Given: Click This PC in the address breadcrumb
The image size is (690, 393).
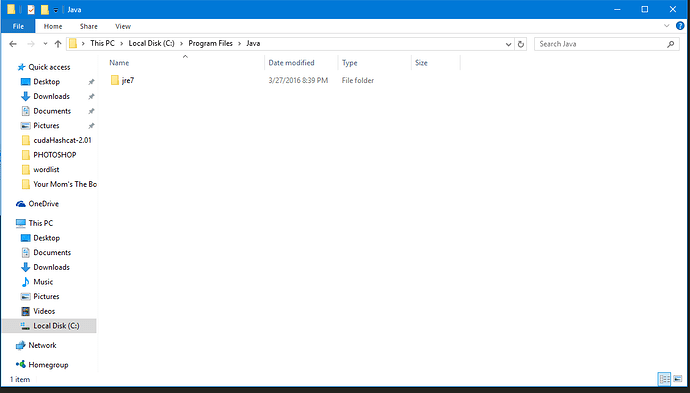Looking at the screenshot, I should click(x=102, y=44).
